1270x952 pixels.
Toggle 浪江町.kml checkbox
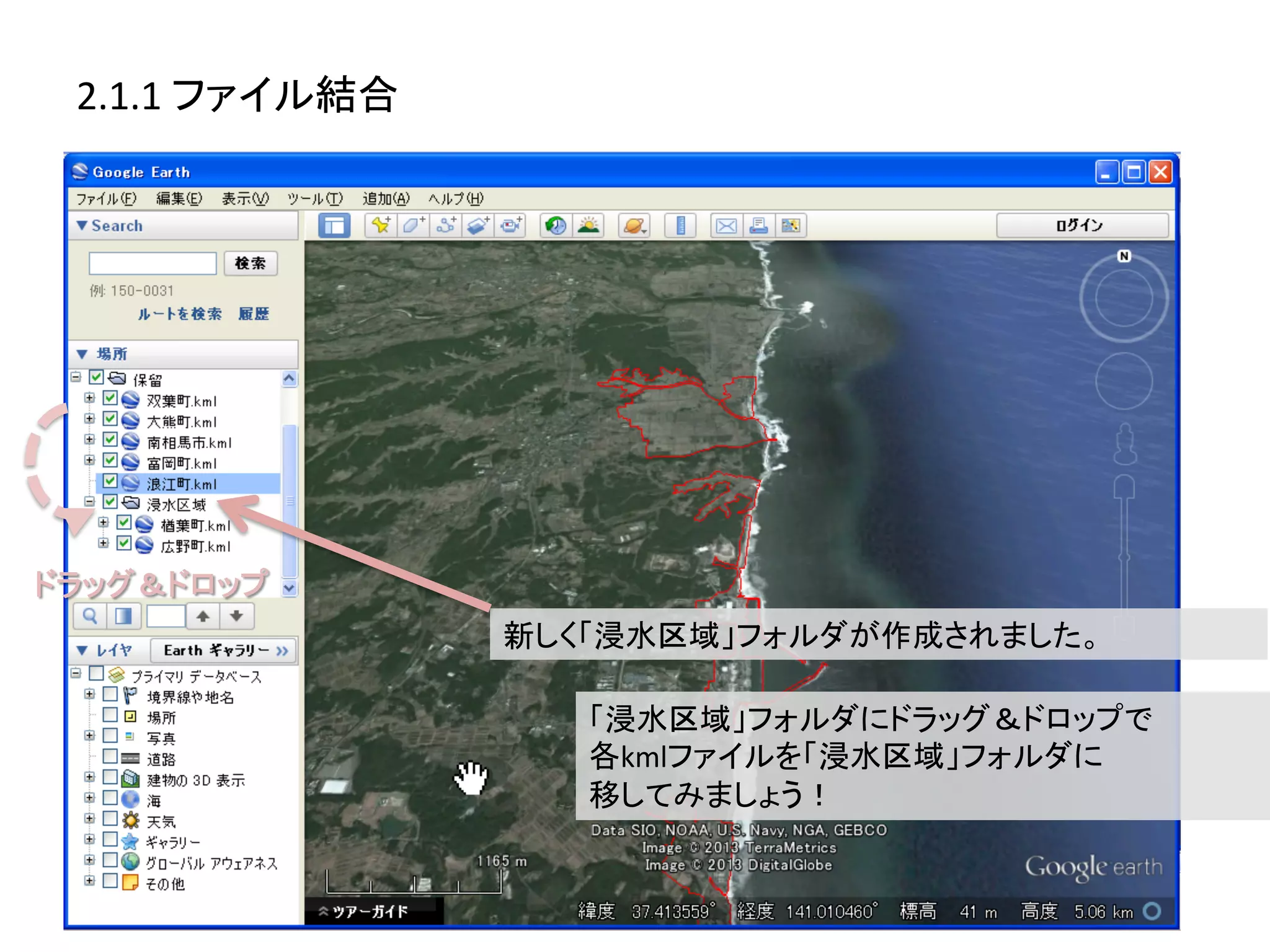click(x=110, y=481)
